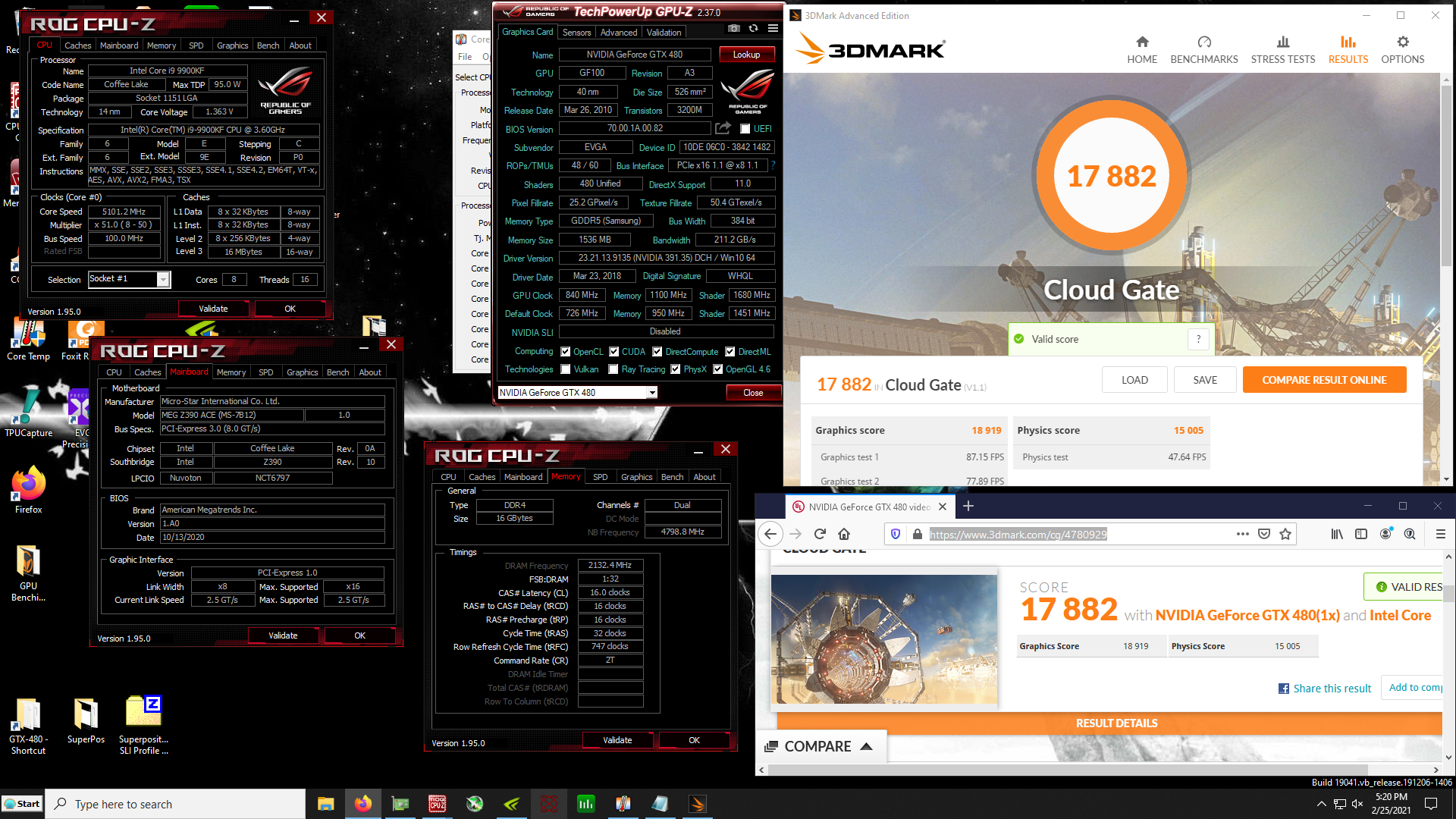Viewport: 1456px width, 819px height.
Task: Open 3DMark HOME section
Action: [x=1142, y=50]
